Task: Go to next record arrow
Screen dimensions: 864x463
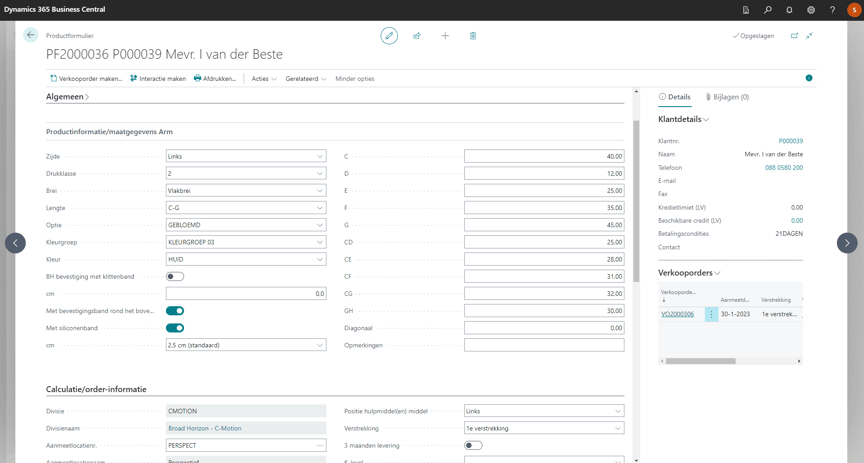Action: point(847,243)
